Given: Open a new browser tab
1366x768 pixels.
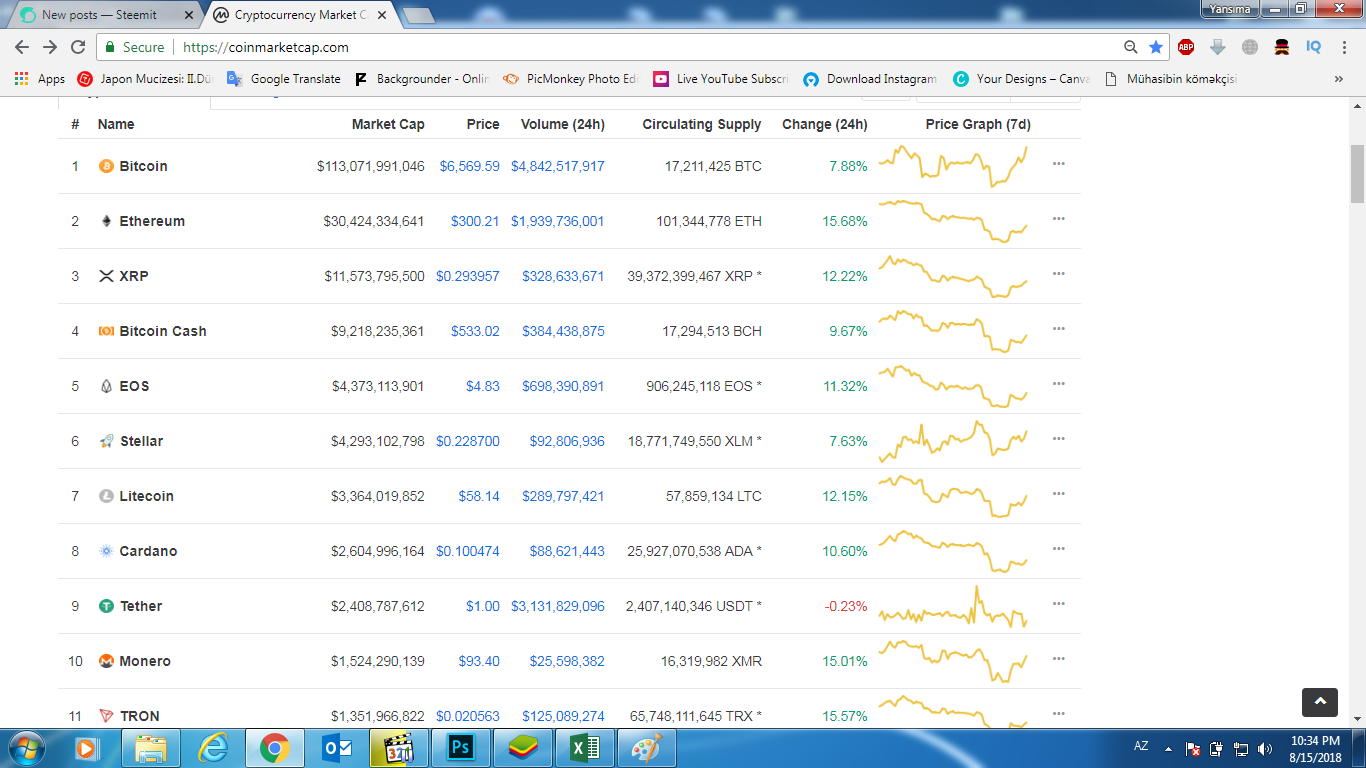Looking at the screenshot, I should [418, 15].
